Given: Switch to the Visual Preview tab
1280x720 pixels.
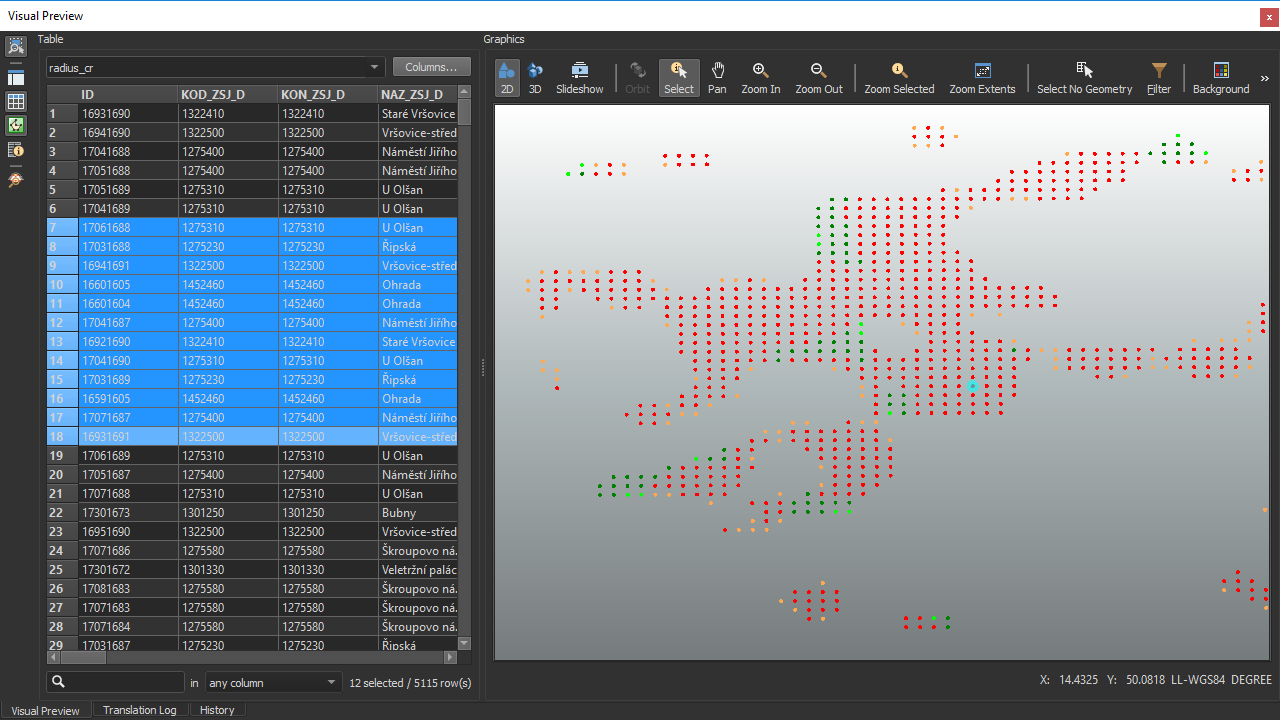Looking at the screenshot, I should (x=45, y=710).
